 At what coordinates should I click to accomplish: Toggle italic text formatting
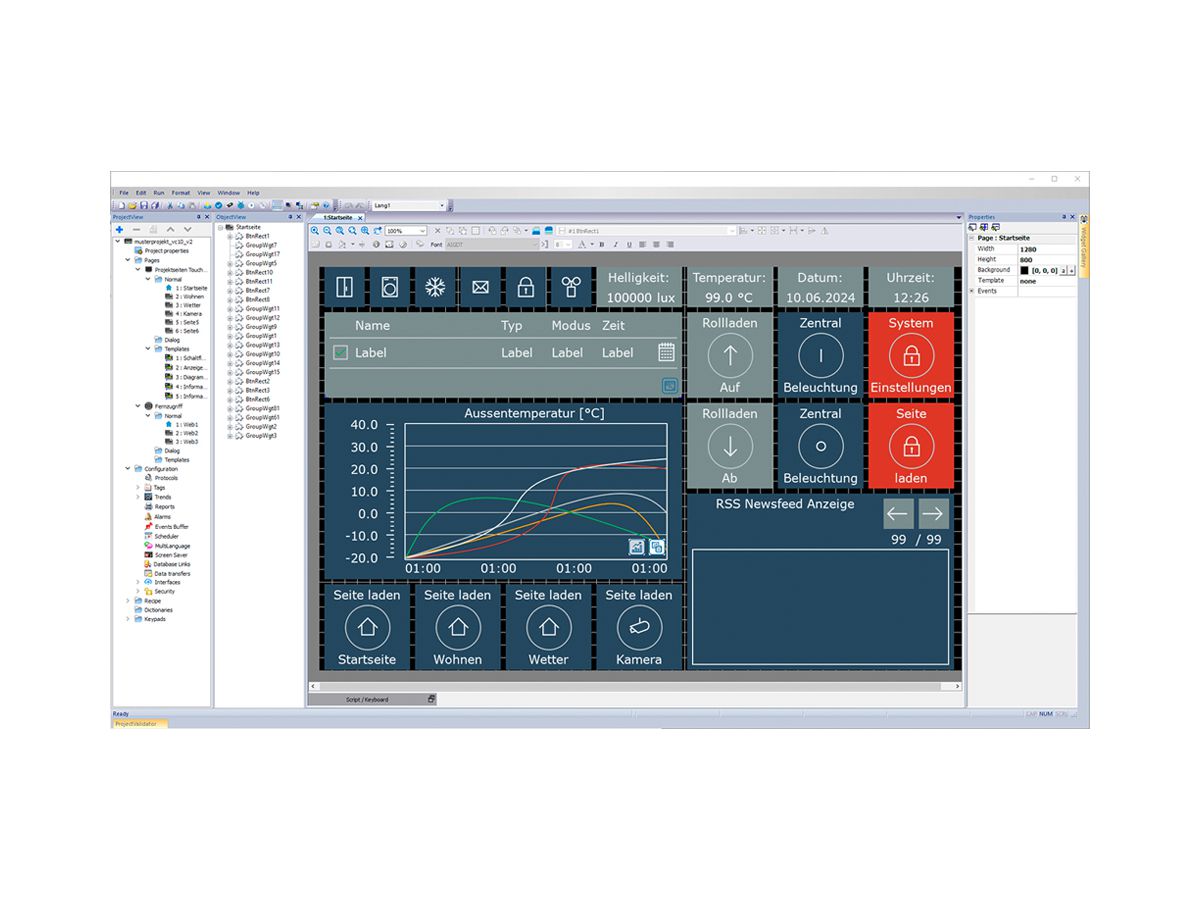614,244
